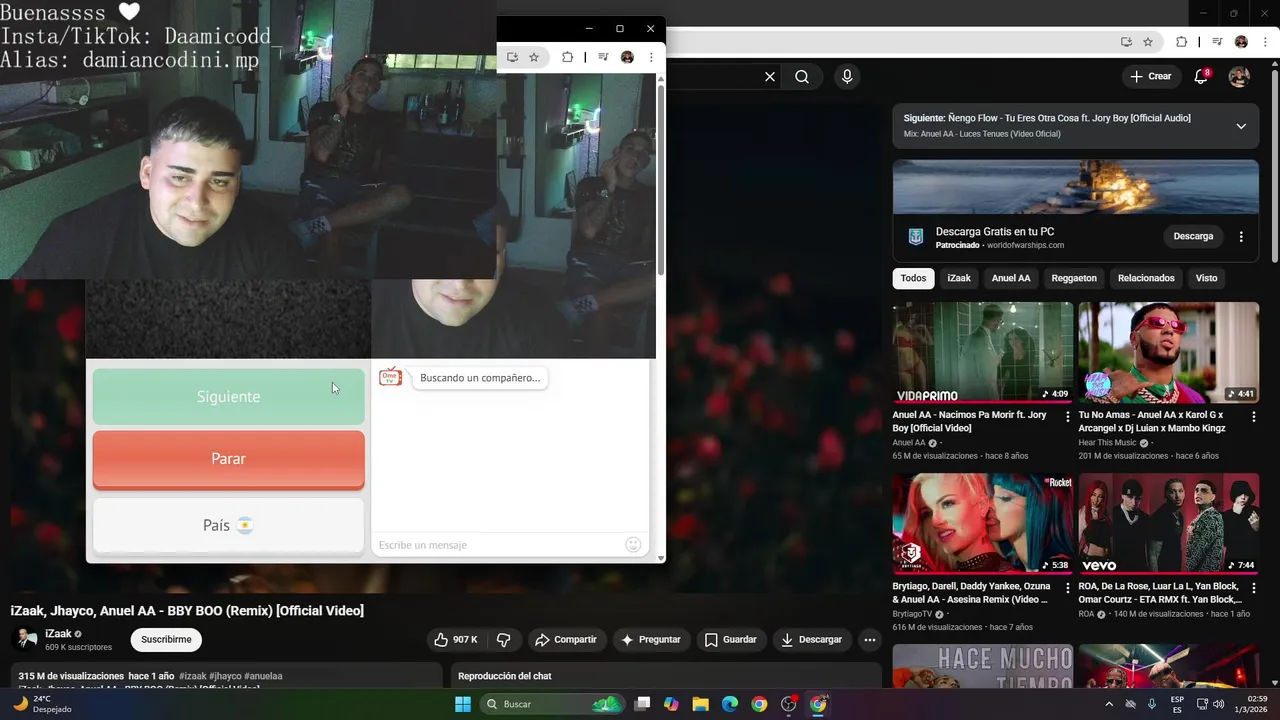The width and height of the screenshot is (1280, 720).
Task: Open Anuel AA channel link under first video
Action: 909,442
